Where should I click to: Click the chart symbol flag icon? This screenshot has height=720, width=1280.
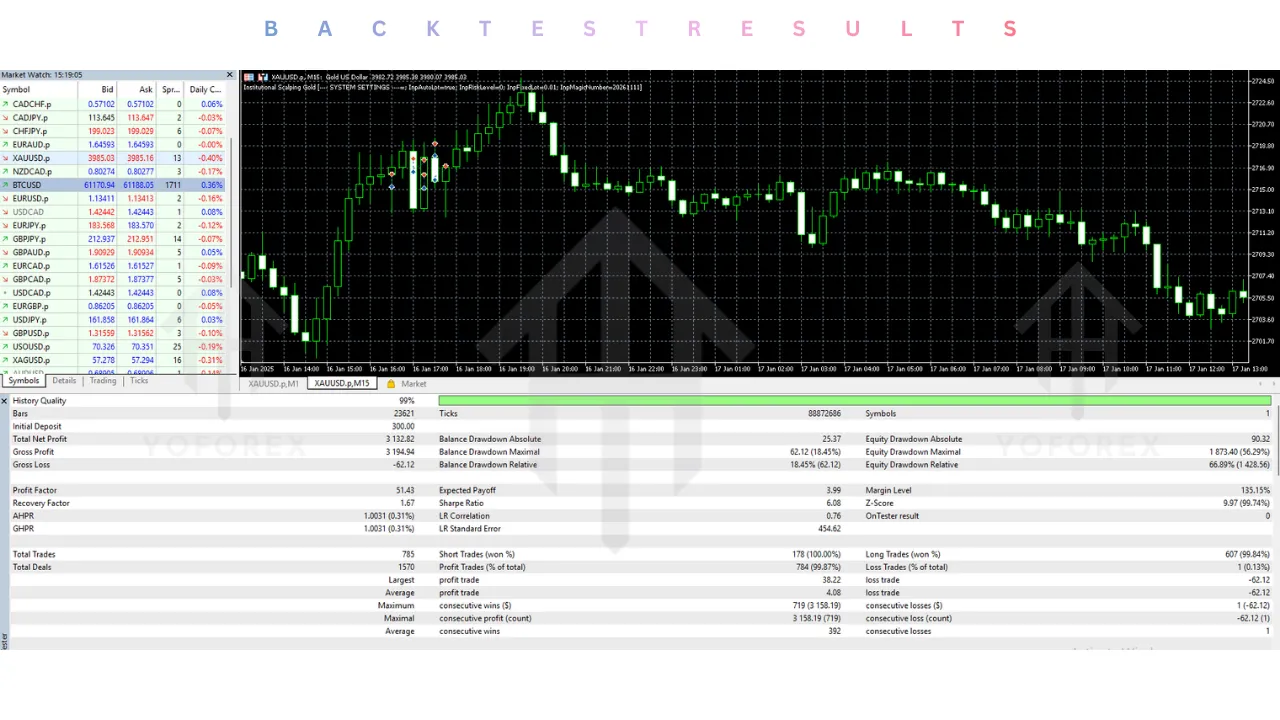250,77
